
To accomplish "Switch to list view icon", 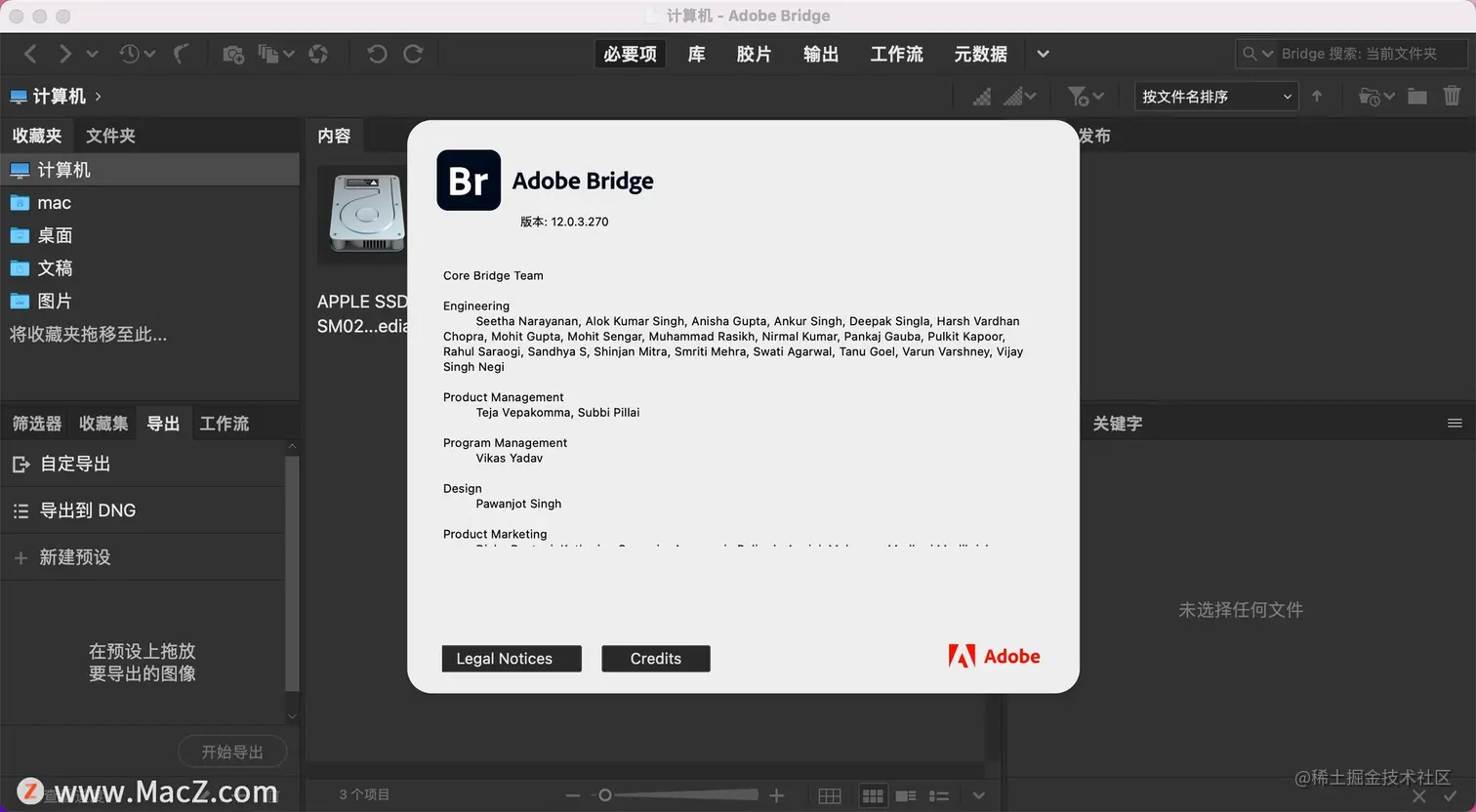I will click(x=939, y=795).
